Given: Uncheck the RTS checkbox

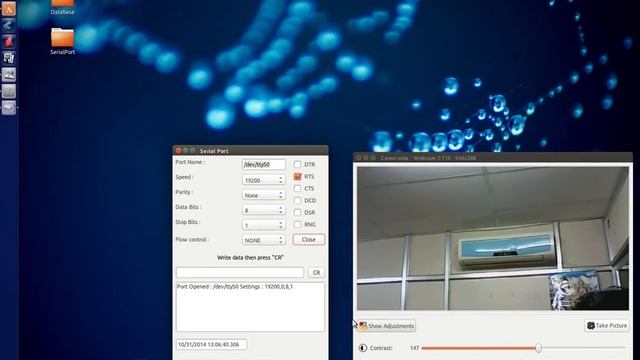Looking at the screenshot, I should coord(298,176).
